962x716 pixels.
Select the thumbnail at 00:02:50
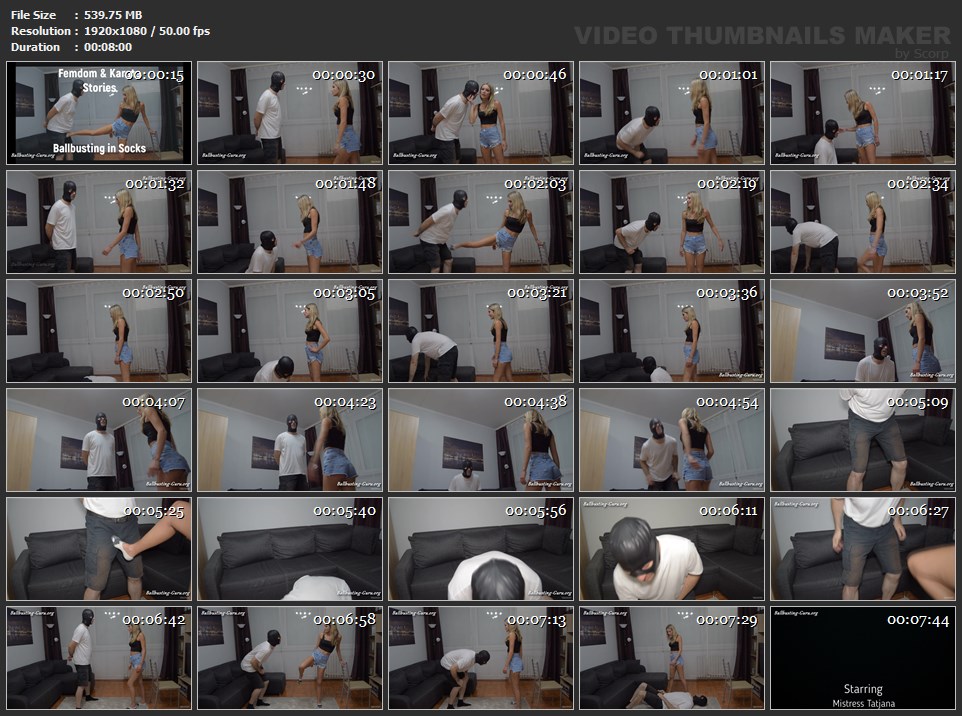pos(99,331)
